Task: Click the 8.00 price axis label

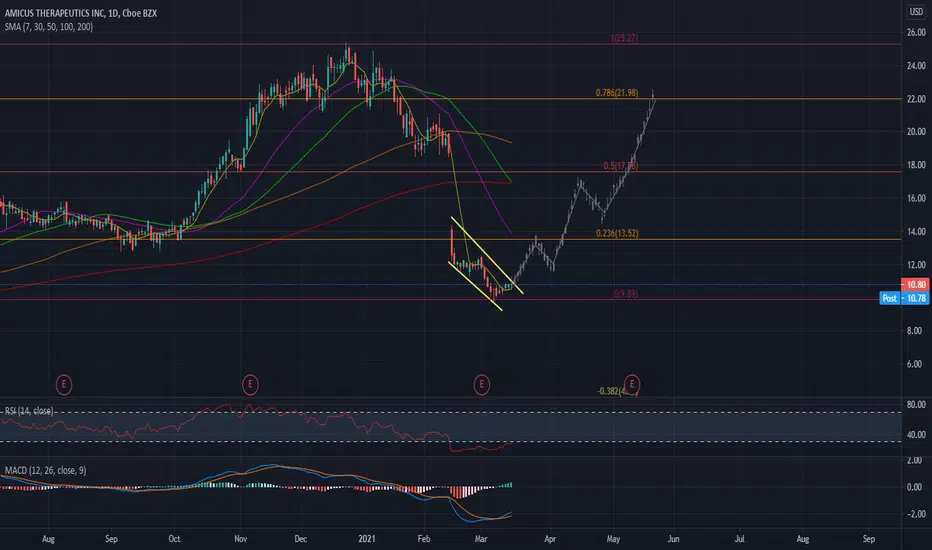Action: coord(914,331)
